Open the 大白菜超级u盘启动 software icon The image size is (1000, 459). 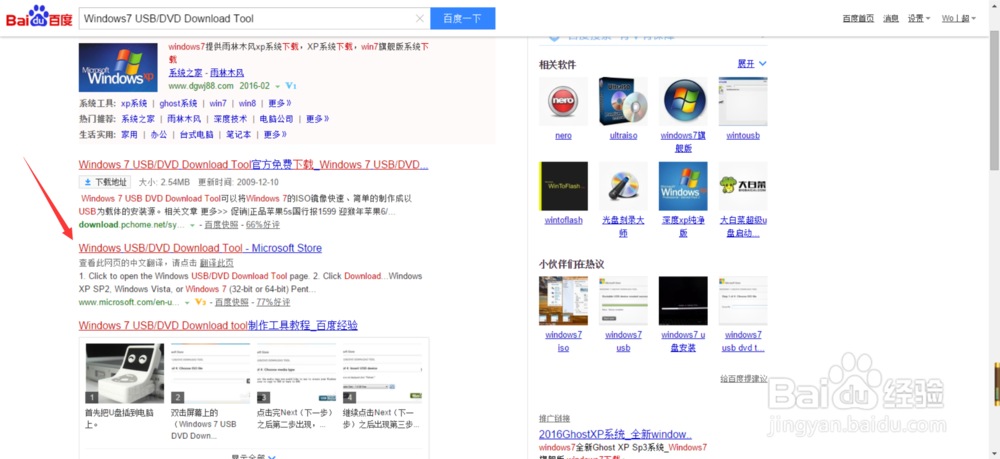pos(743,186)
